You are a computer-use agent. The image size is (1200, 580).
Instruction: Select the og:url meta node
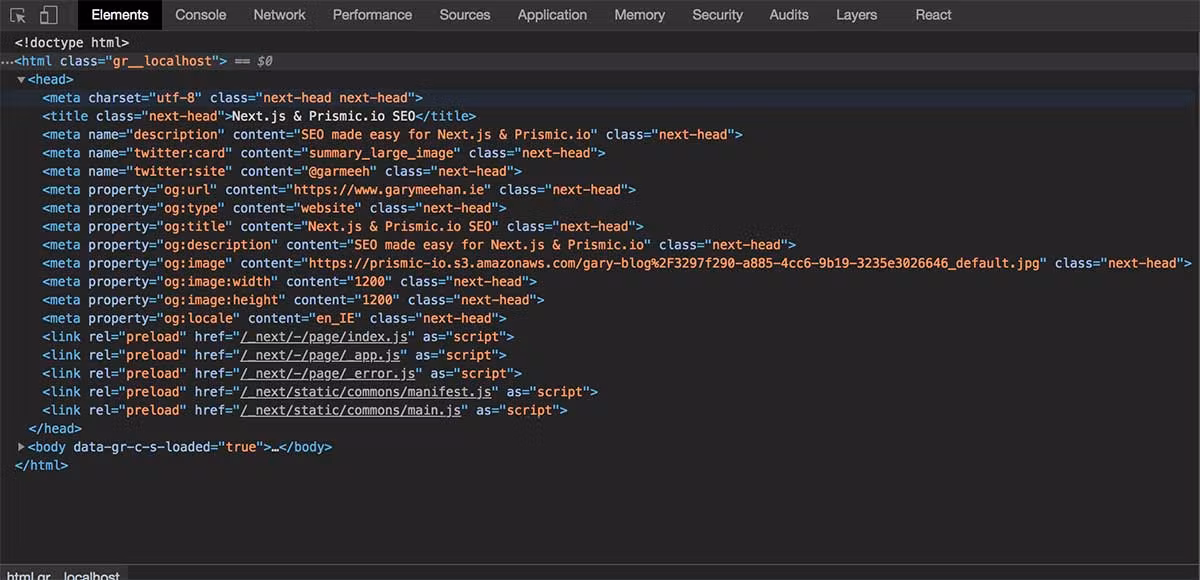coord(339,189)
